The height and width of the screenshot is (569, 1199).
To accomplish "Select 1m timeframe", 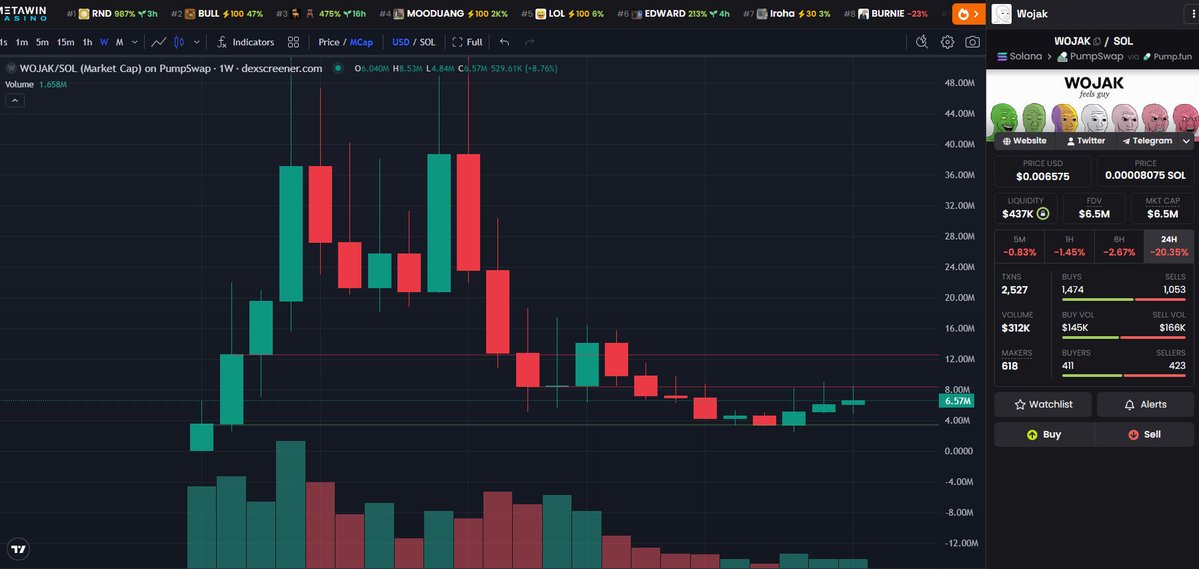I will (22, 42).
